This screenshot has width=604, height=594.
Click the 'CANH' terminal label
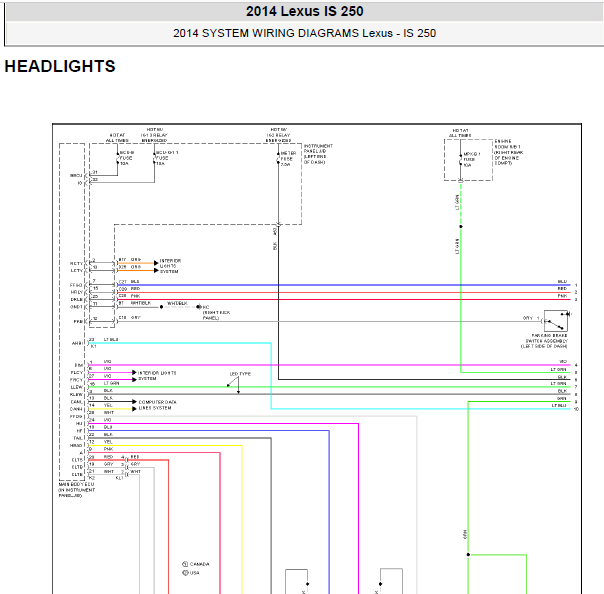tap(76, 409)
